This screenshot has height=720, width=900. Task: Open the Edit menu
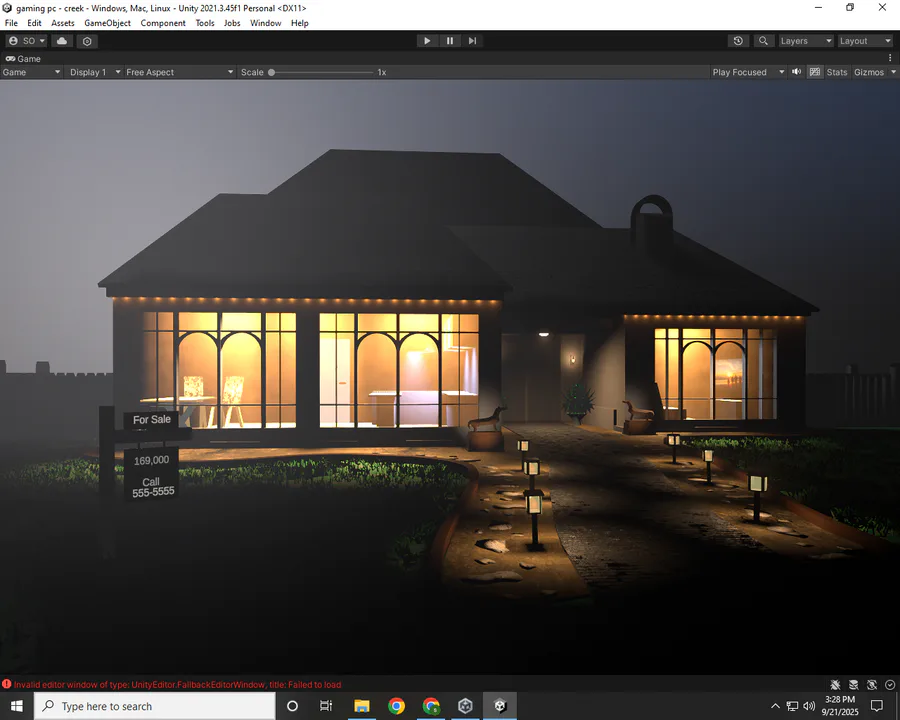tap(34, 23)
